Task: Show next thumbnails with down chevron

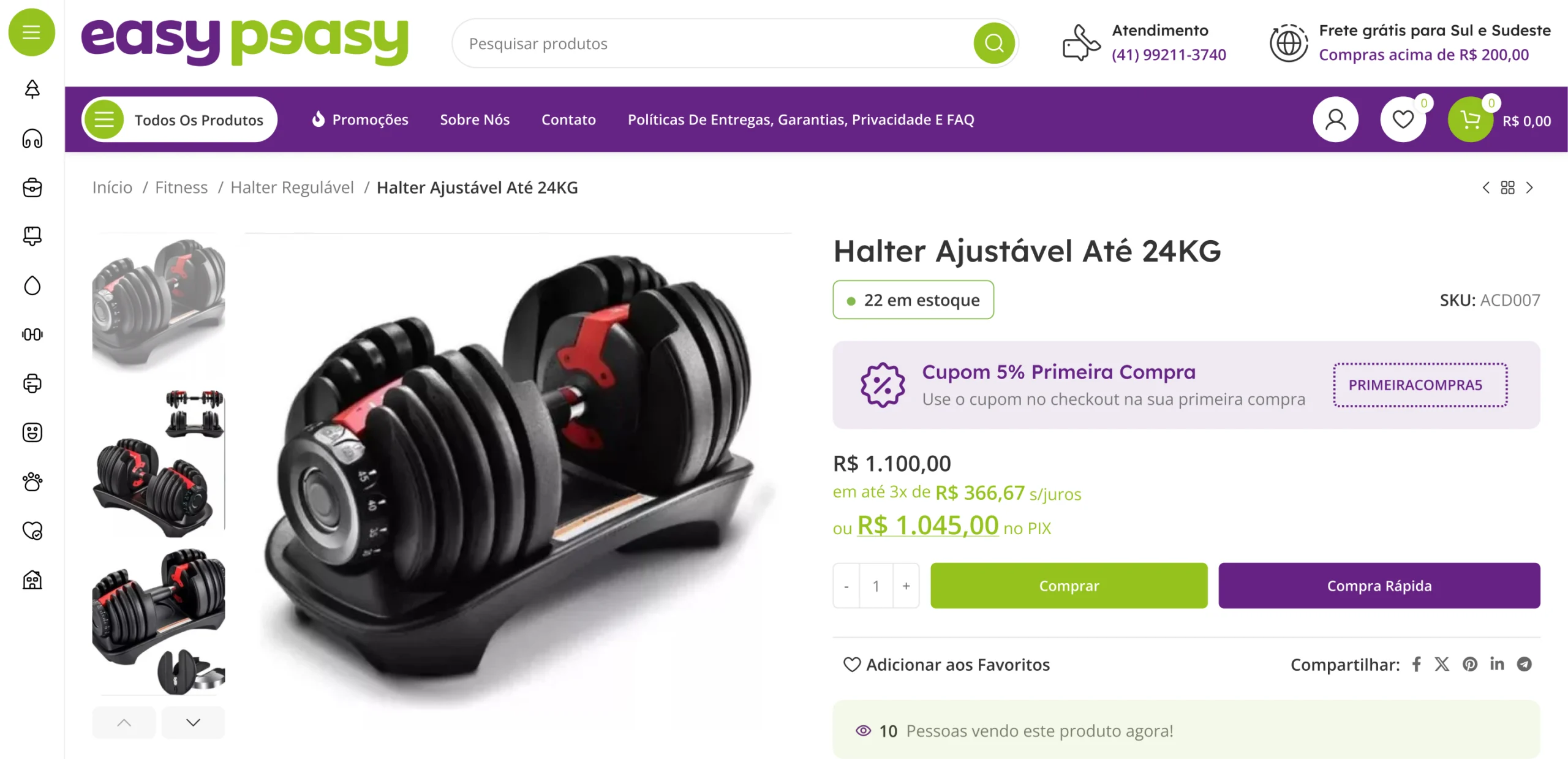Action: 193,722
